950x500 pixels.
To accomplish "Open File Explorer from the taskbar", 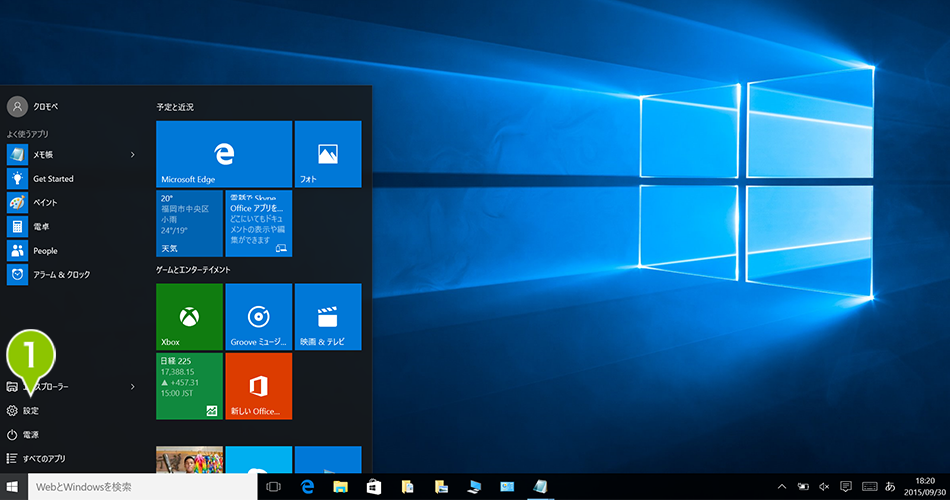I will pyautogui.click(x=340, y=487).
